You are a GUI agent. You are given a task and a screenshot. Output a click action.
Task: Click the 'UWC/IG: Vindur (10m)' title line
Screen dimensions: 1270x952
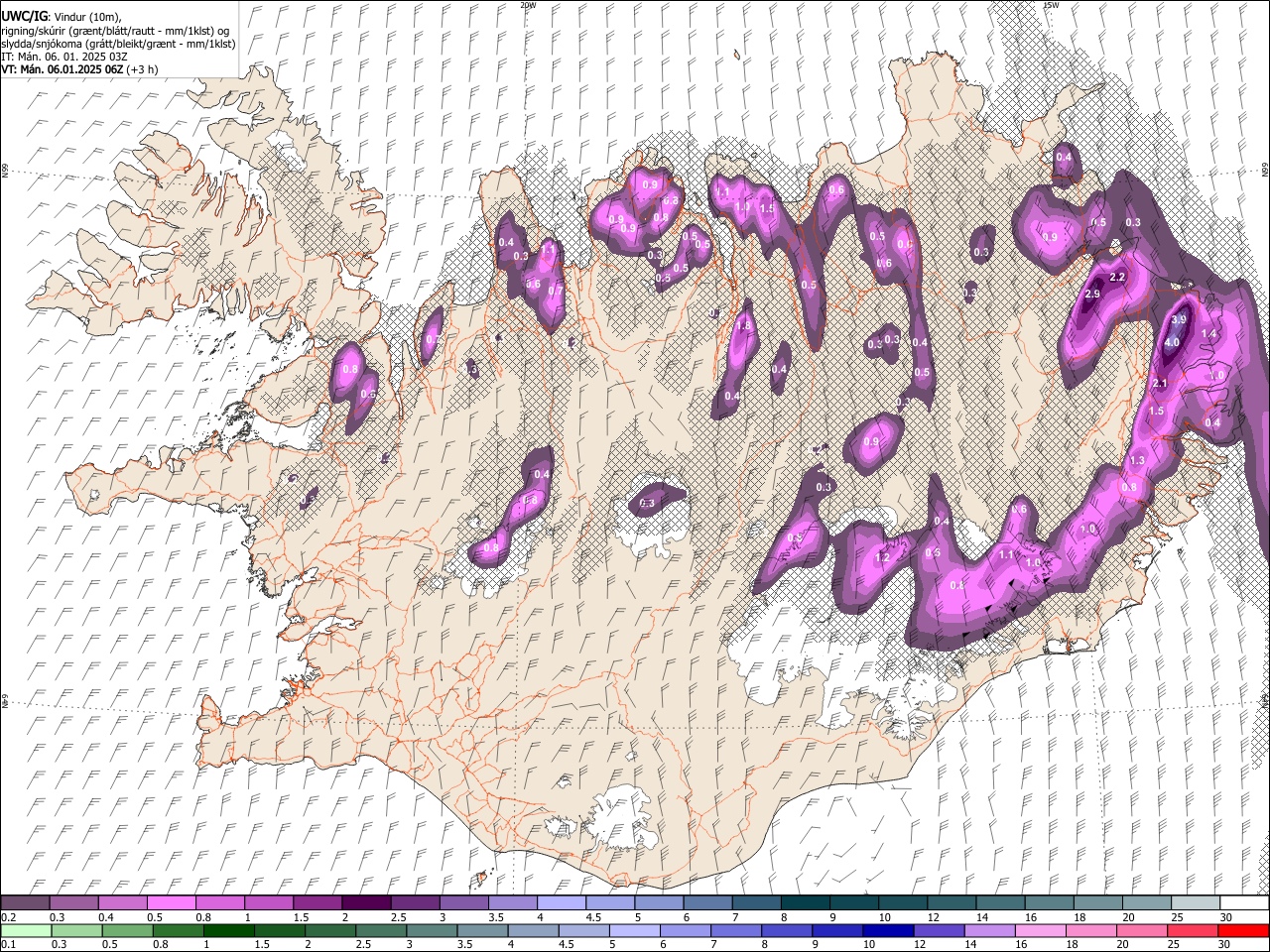point(61,17)
